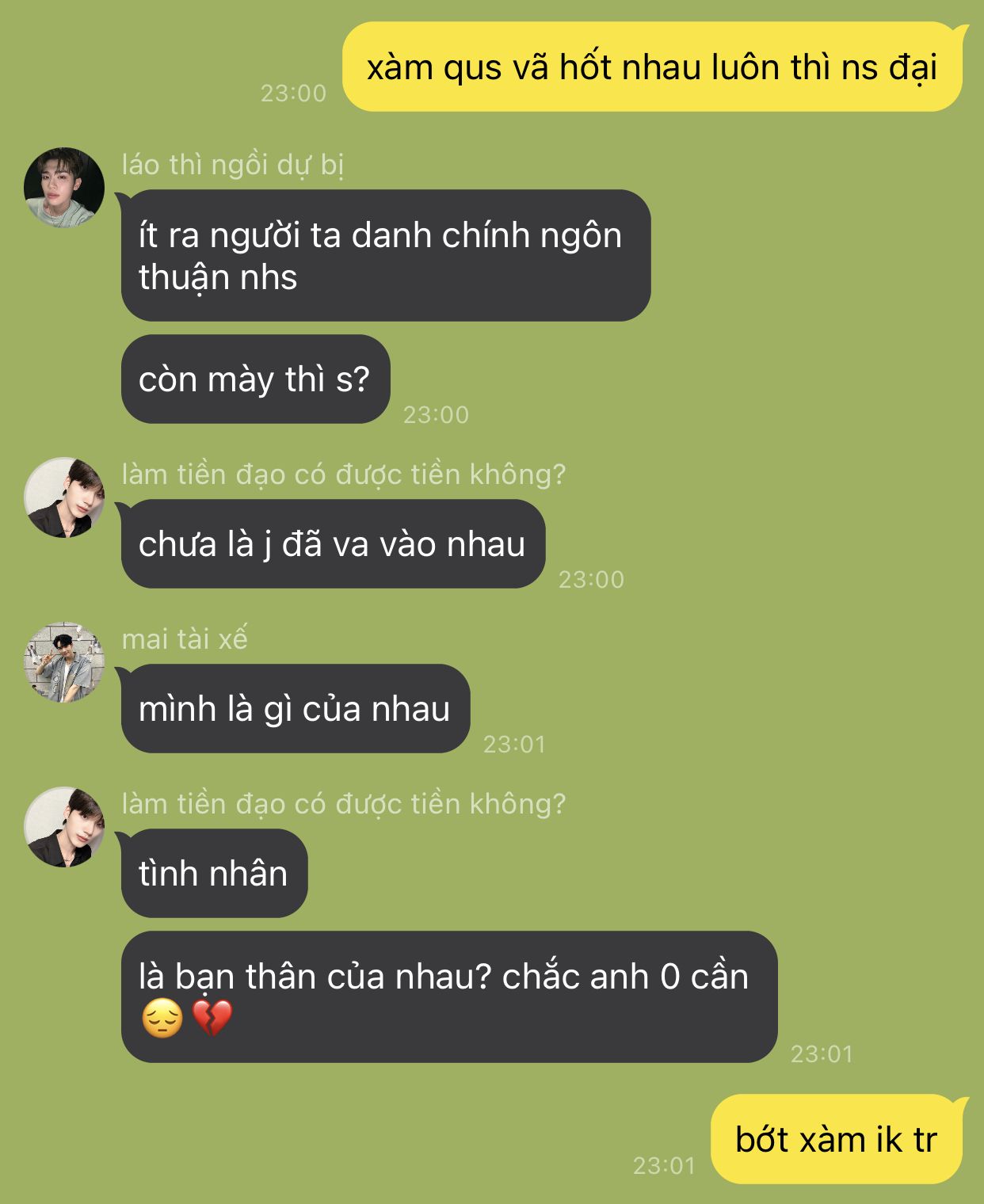Select sender name "láo thì ngồi dự bị"
984x1204 pixels.
pos(233,165)
